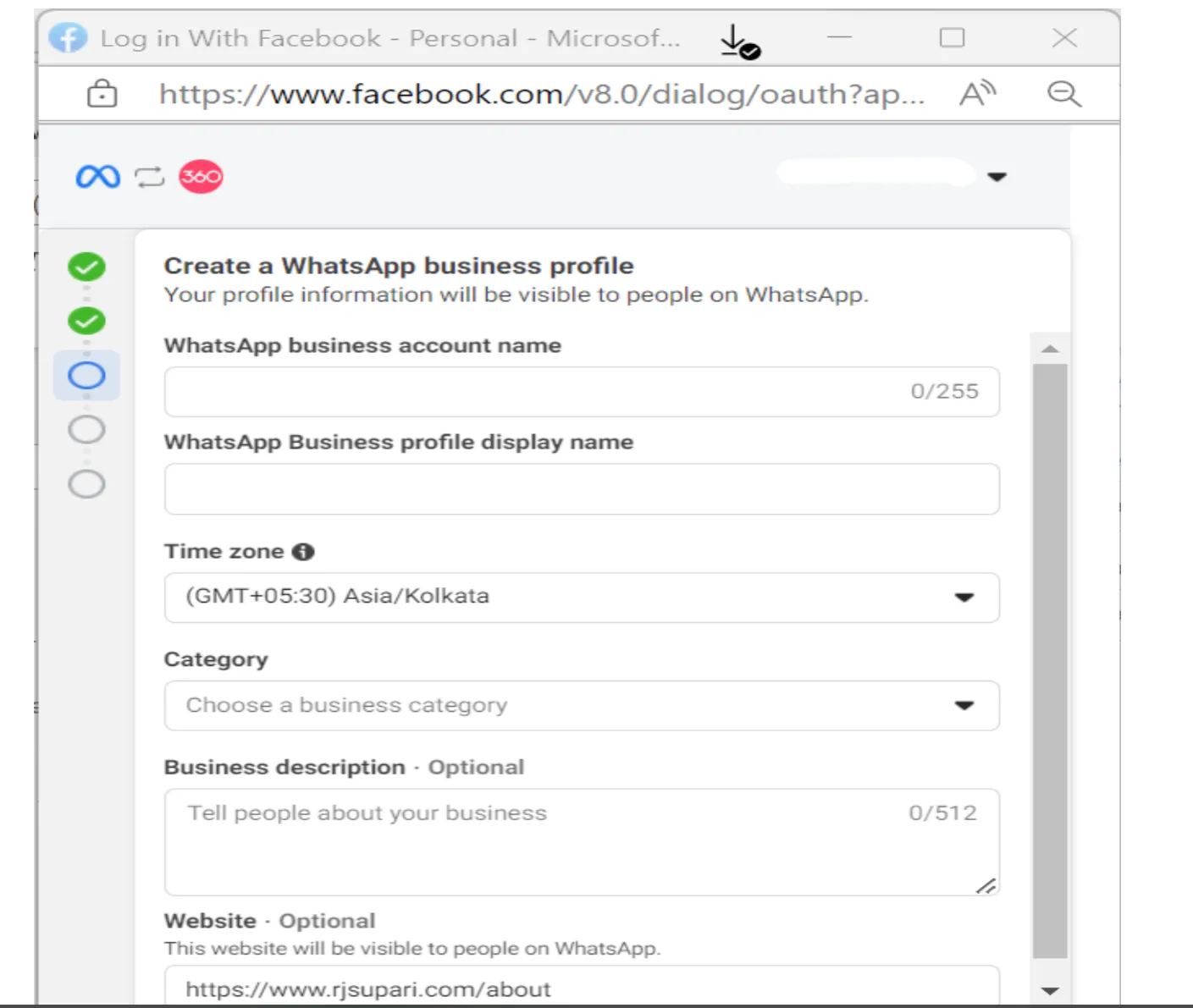Screen dimensions: 1193x1008
Task: Activate the Read aloud icon
Action: click(x=977, y=93)
